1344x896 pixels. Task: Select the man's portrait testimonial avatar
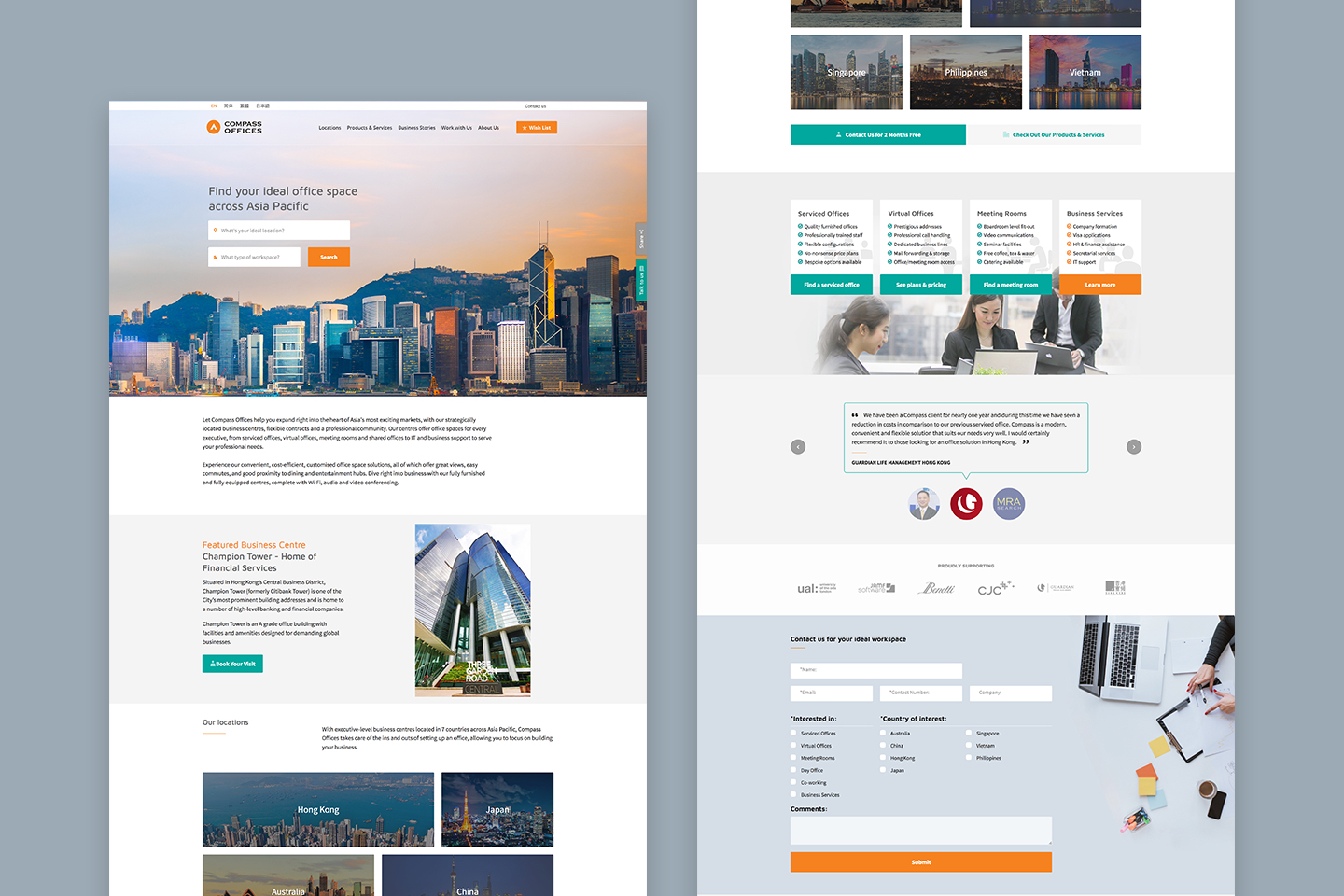click(924, 504)
